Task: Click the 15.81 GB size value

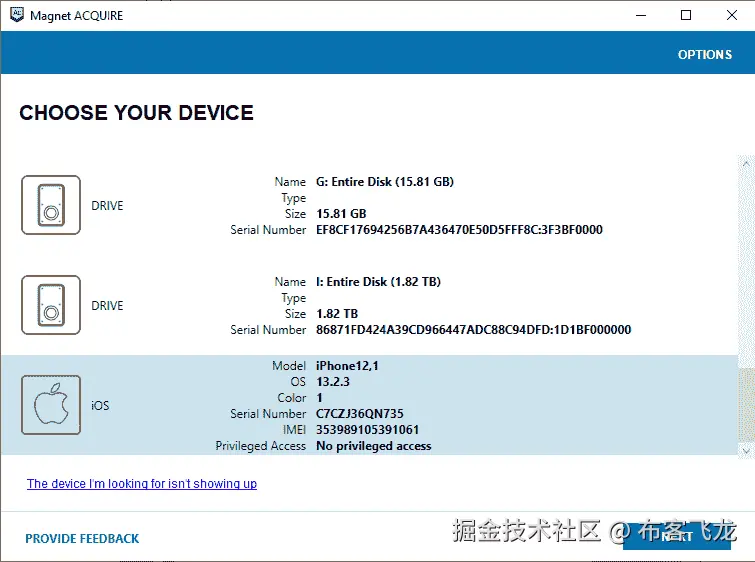Action: (x=341, y=214)
